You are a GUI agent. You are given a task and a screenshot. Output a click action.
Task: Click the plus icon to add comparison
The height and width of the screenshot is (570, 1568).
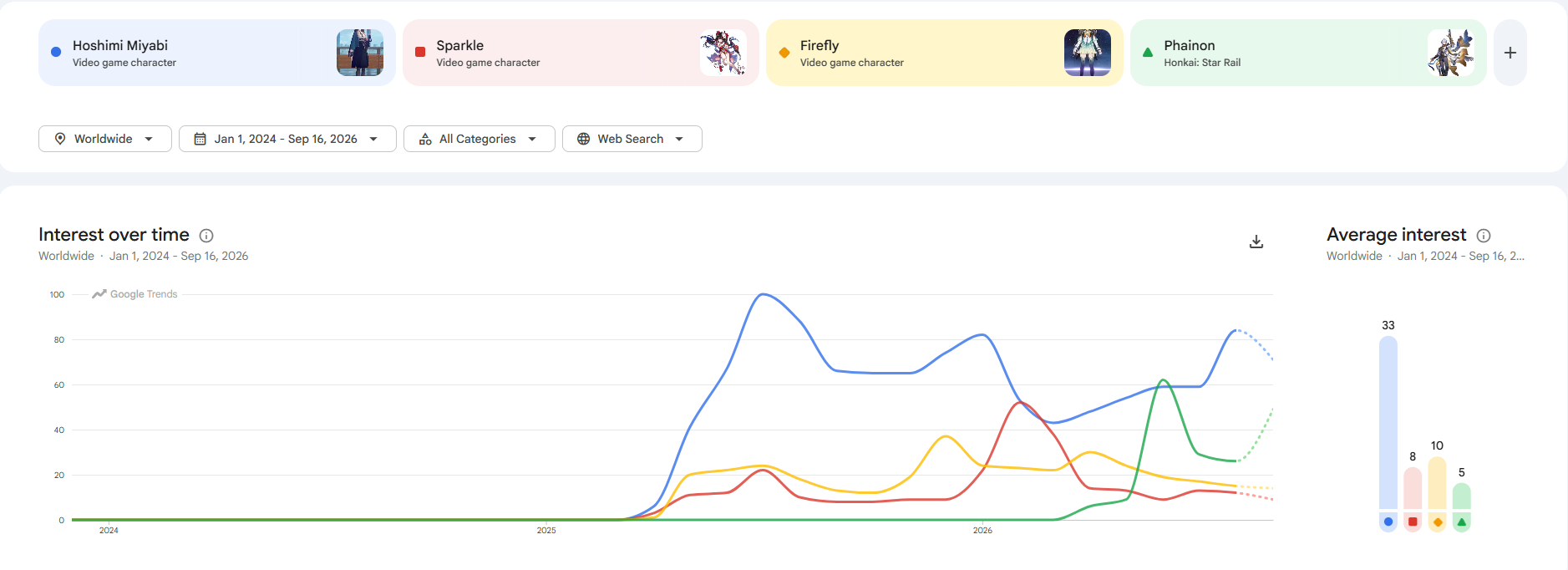tap(1510, 53)
